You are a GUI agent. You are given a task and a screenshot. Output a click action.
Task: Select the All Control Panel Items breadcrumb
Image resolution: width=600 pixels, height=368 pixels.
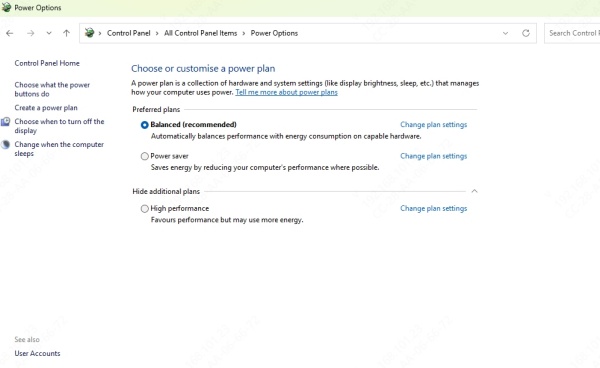tap(201, 33)
